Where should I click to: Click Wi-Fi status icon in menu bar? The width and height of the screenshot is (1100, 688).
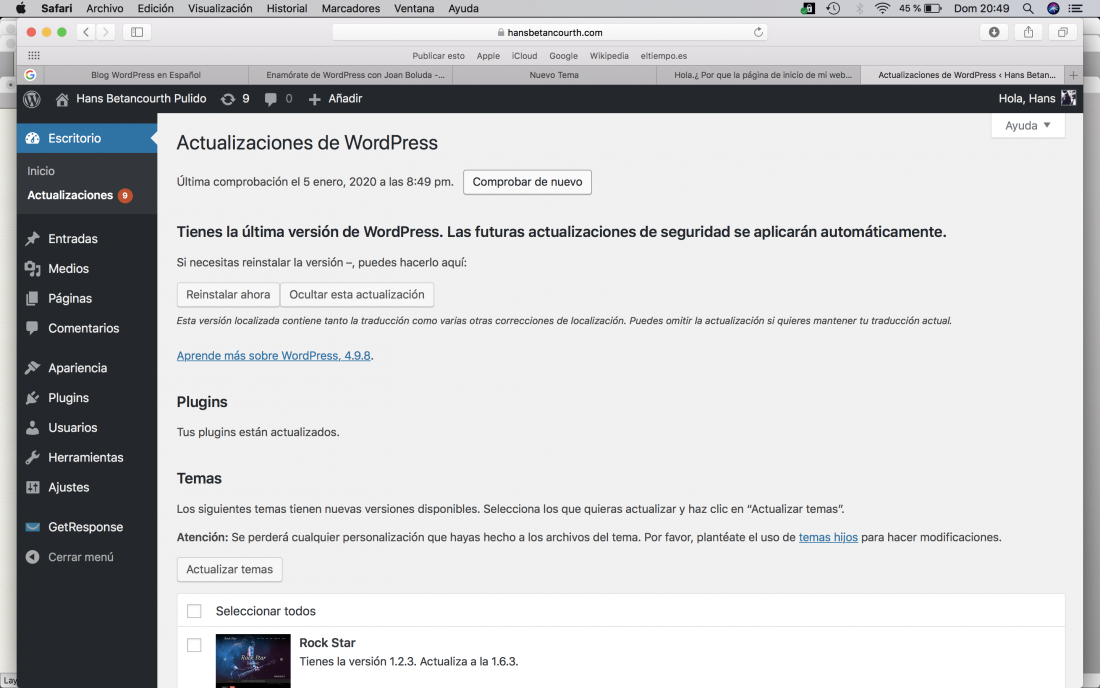click(x=883, y=8)
